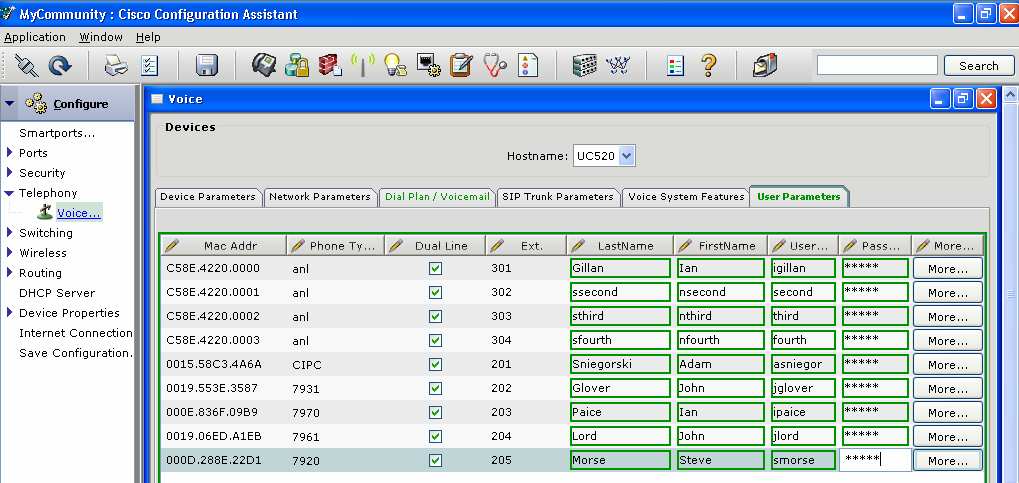Screen dimensions: 1019x483
Task: Toggle Dual Line checkbox for extension 202
Action: 435,388
